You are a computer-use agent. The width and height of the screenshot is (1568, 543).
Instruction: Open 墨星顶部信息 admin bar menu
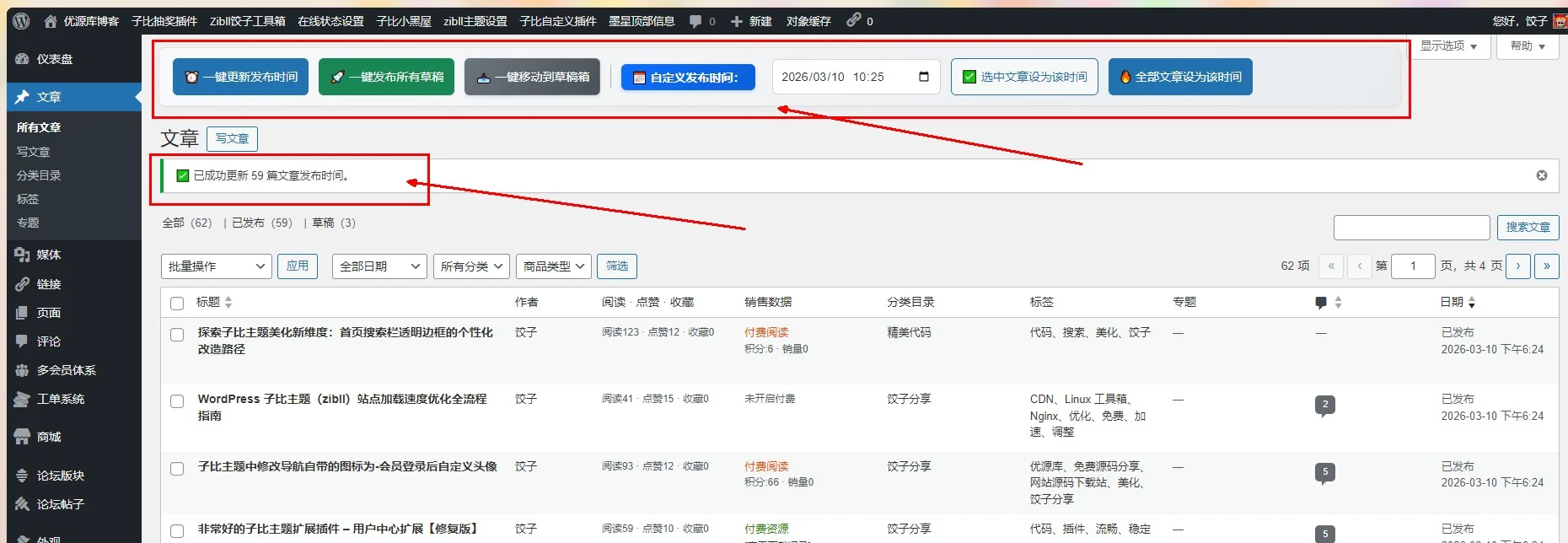[x=642, y=21]
